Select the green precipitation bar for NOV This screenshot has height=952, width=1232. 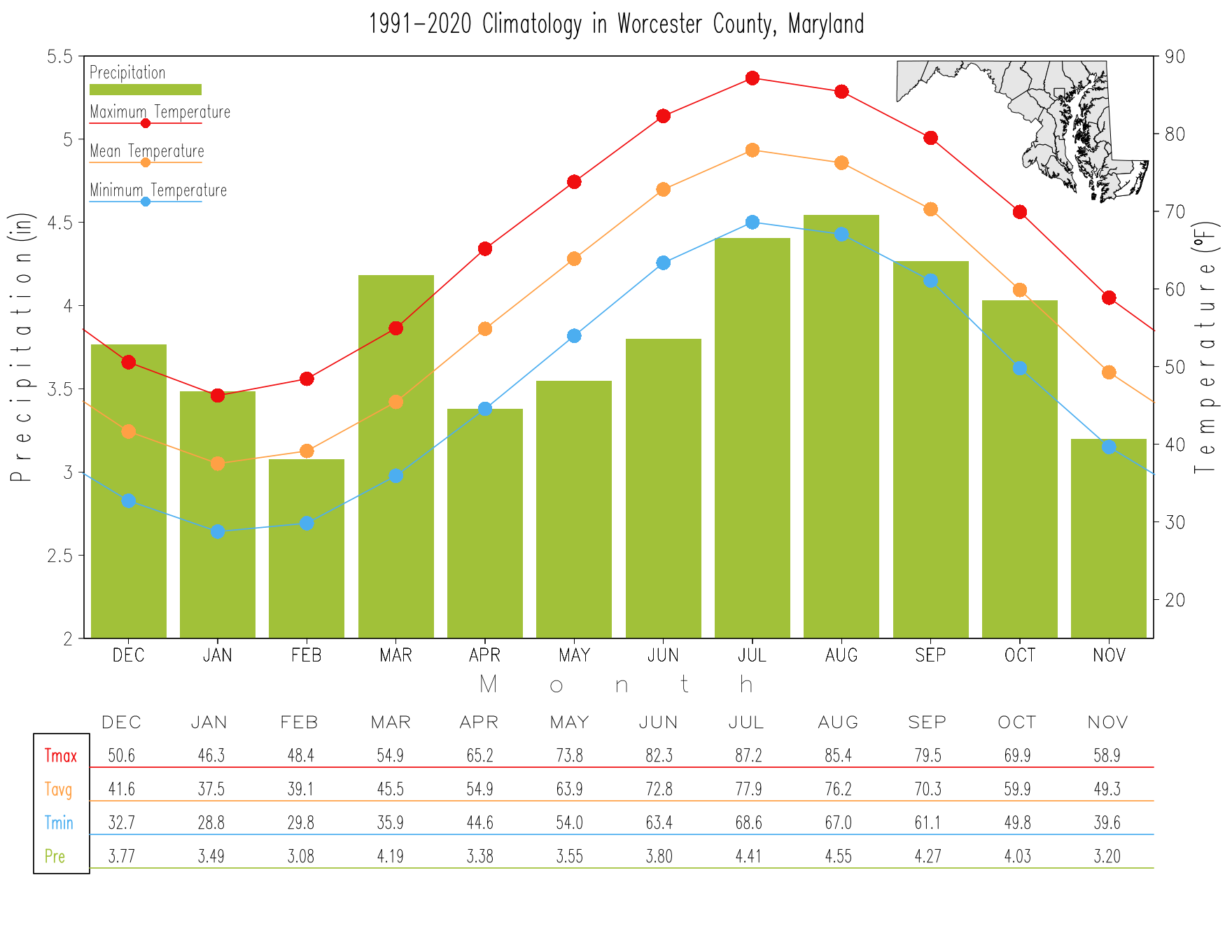point(1109,538)
